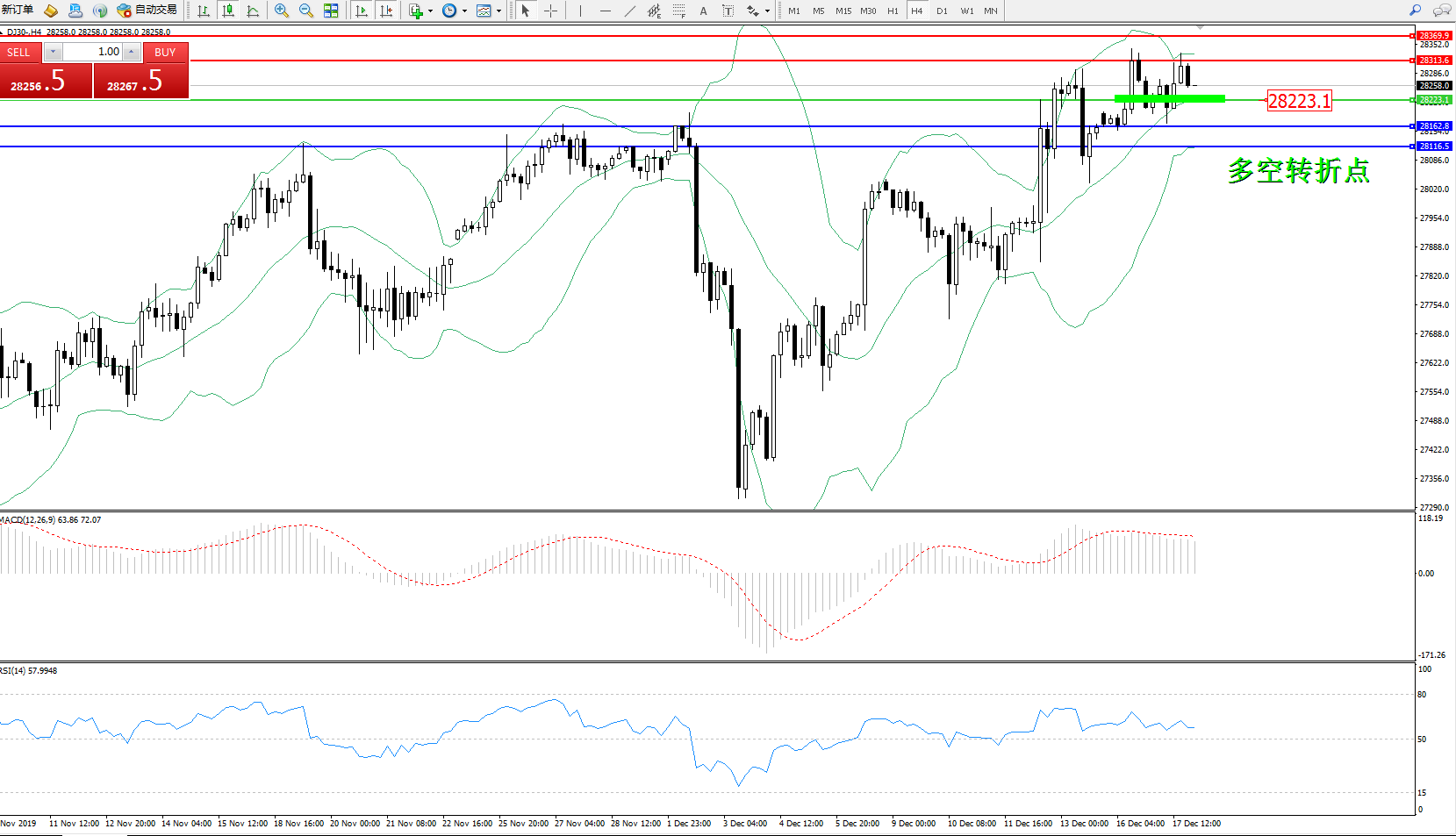The width and height of the screenshot is (1456, 836).
Task: Click the lot volume input field
Action: coord(93,52)
